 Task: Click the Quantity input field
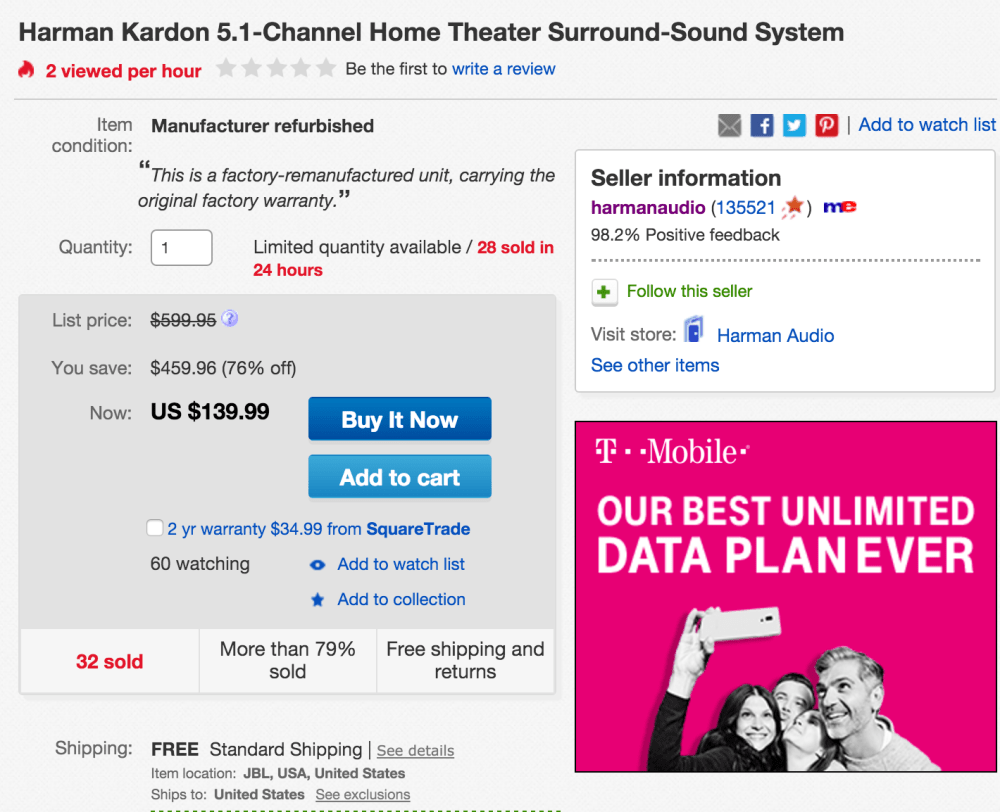(181, 247)
